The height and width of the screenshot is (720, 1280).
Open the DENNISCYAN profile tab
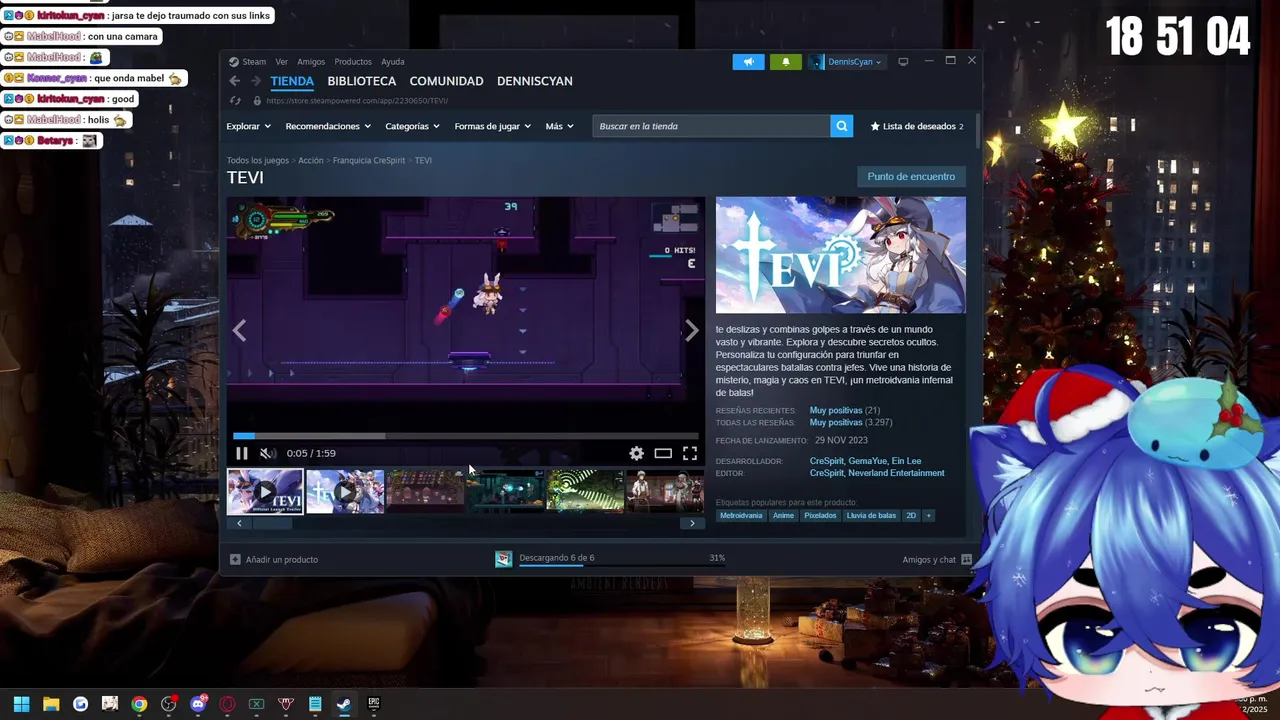click(535, 81)
